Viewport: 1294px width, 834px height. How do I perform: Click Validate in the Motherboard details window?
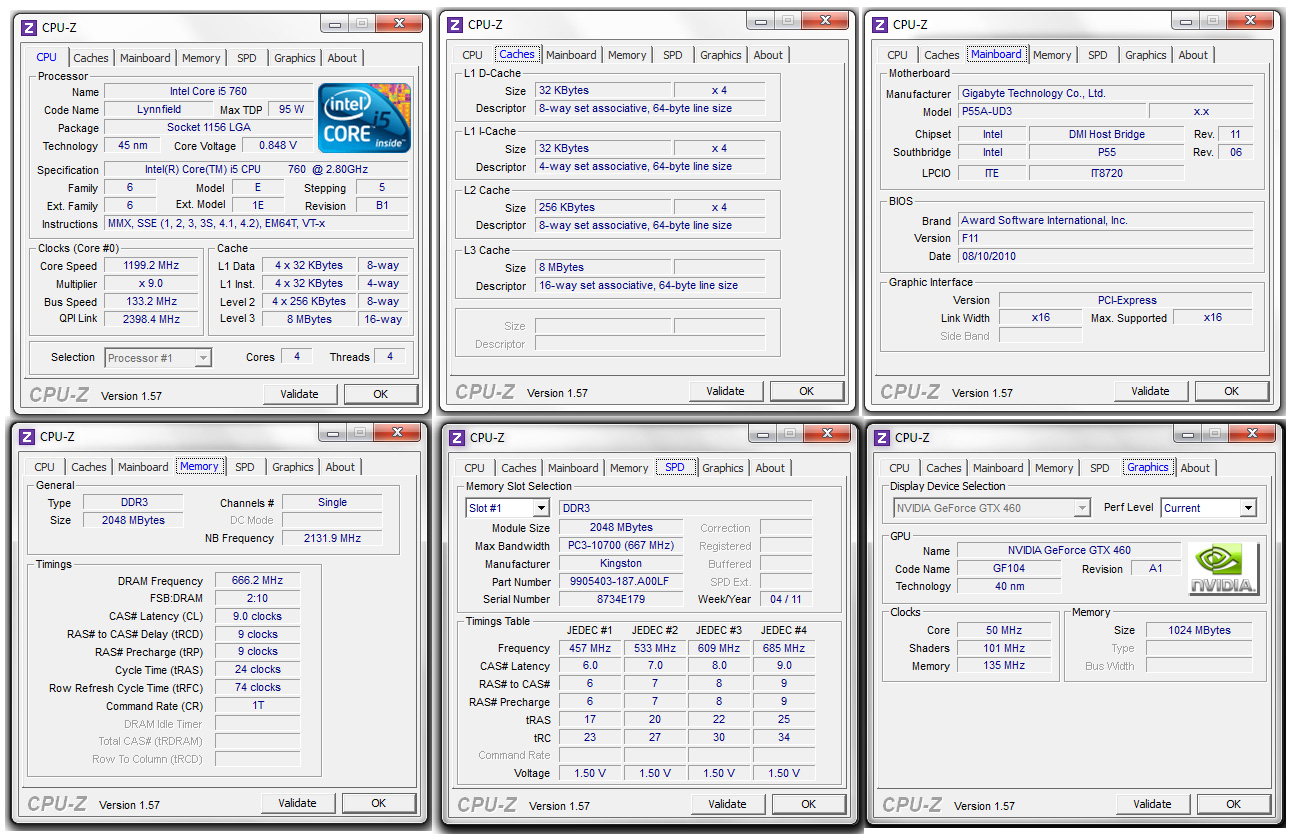tap(1150, 391)
